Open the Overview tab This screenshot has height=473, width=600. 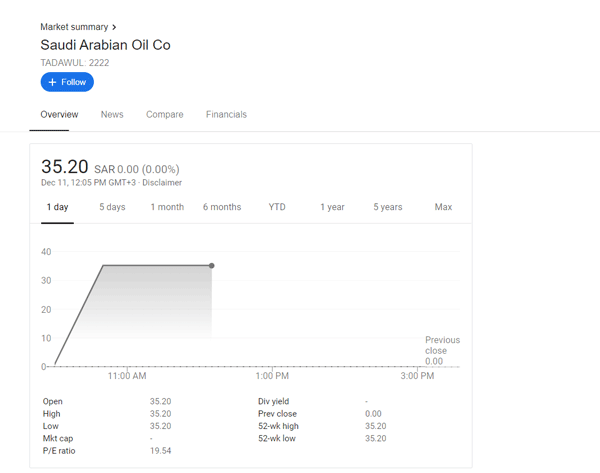(59, 115)
